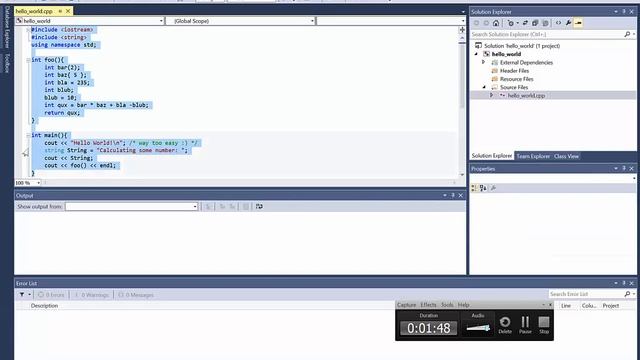Sort by the Line column header

(566, 306)
